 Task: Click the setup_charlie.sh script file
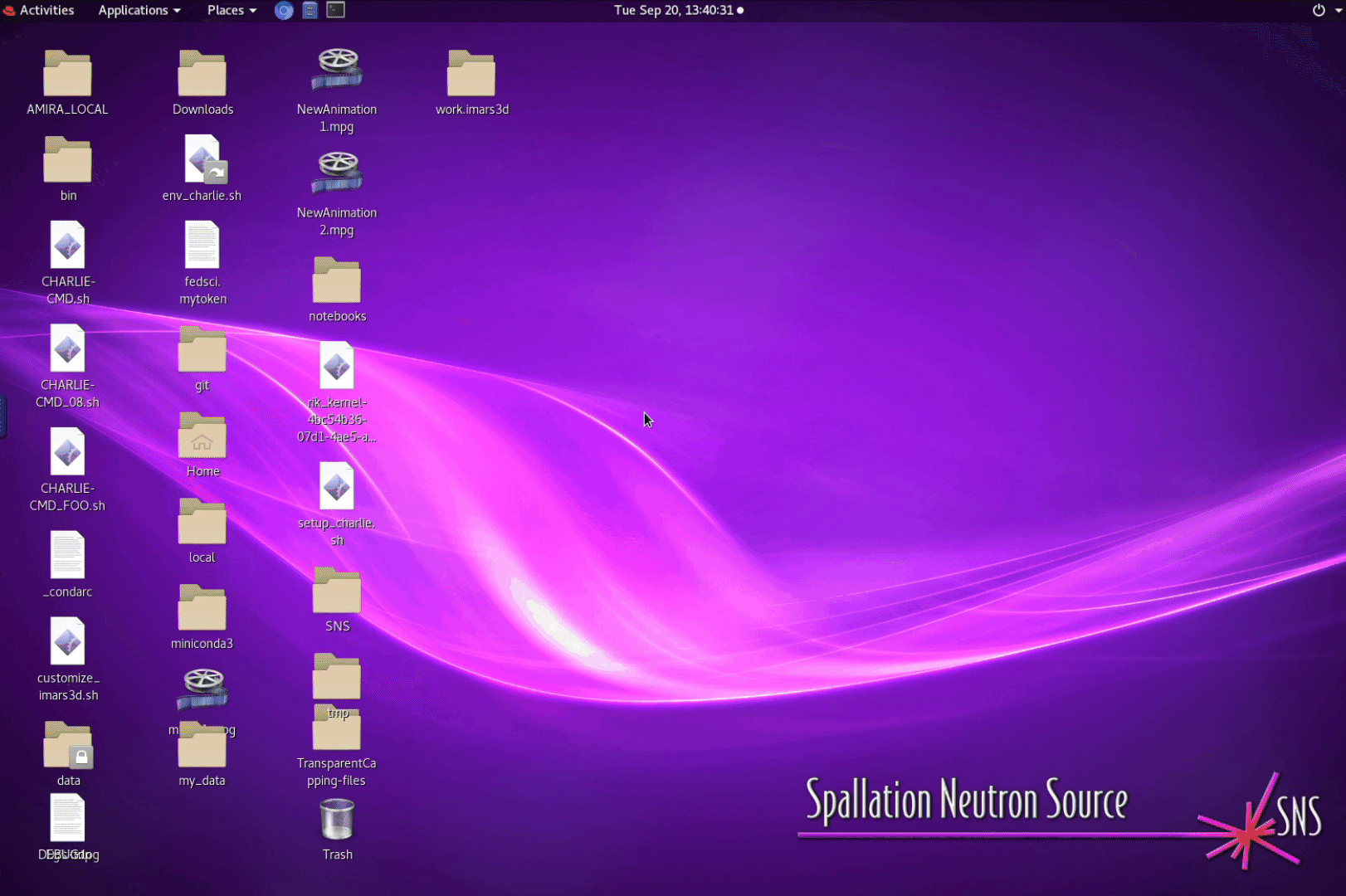click(336, 487)
